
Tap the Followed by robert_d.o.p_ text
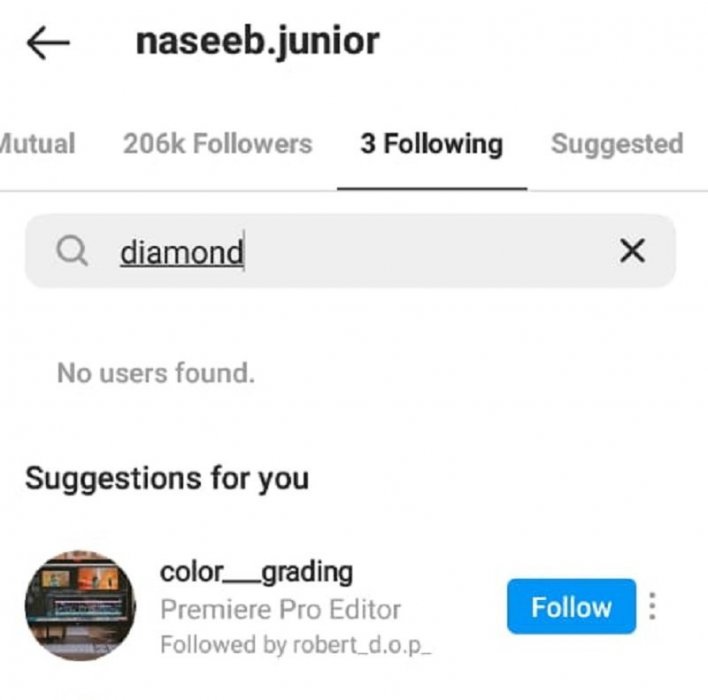(295, 644)
